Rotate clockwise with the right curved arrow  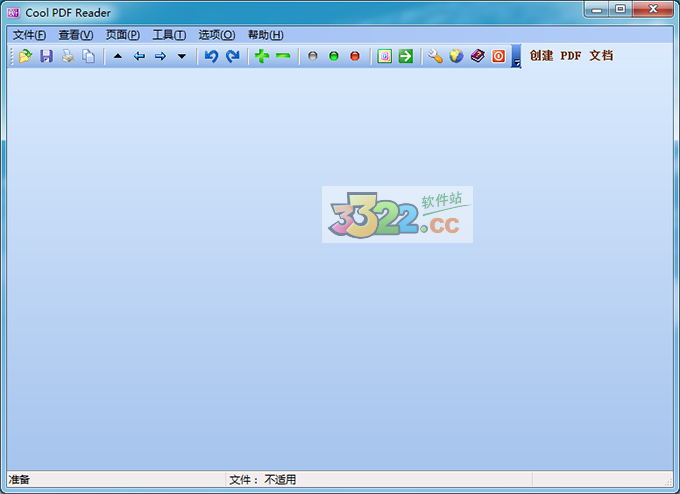coord(233,56)
